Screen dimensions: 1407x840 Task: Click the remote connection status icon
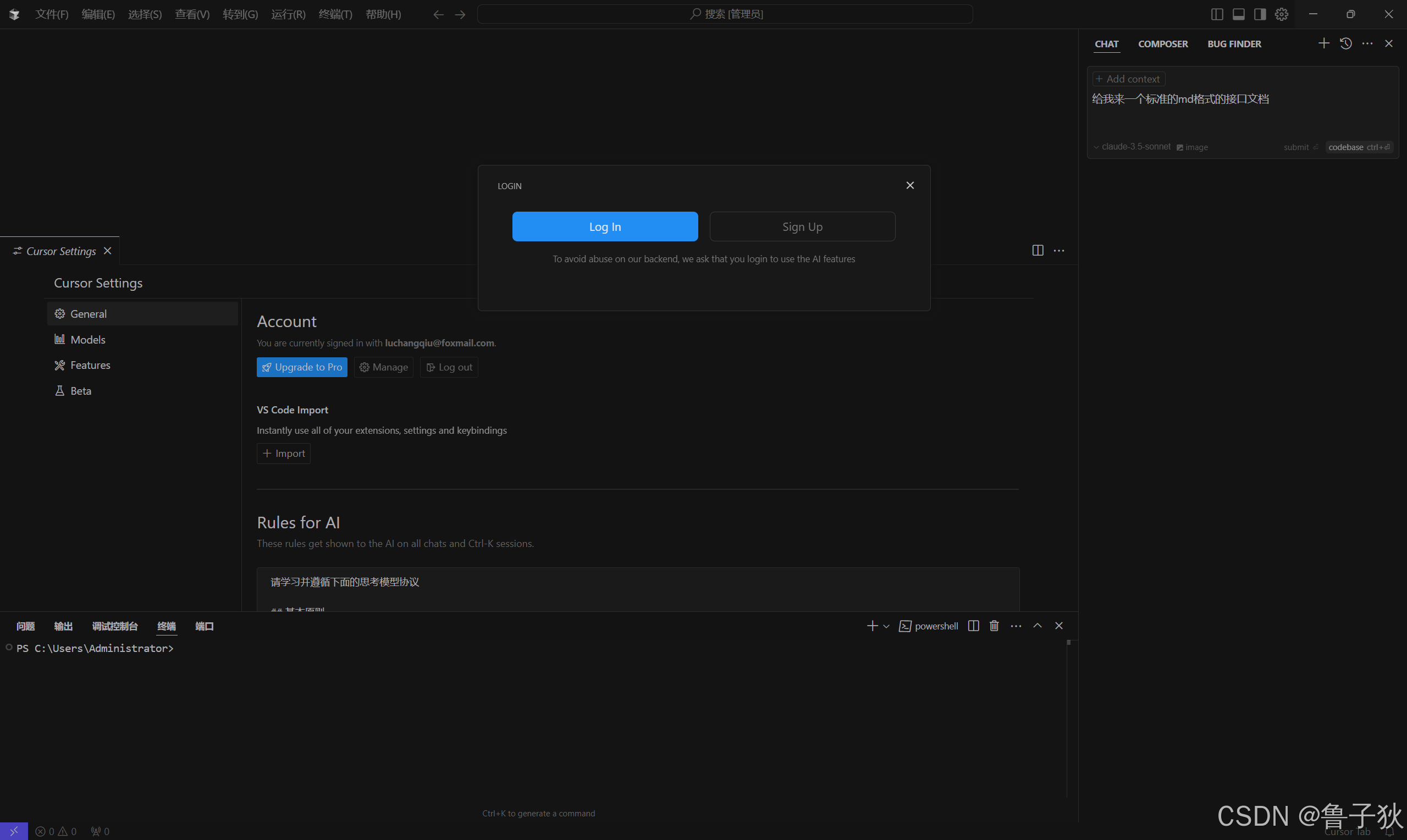click(x=14, y=831)
